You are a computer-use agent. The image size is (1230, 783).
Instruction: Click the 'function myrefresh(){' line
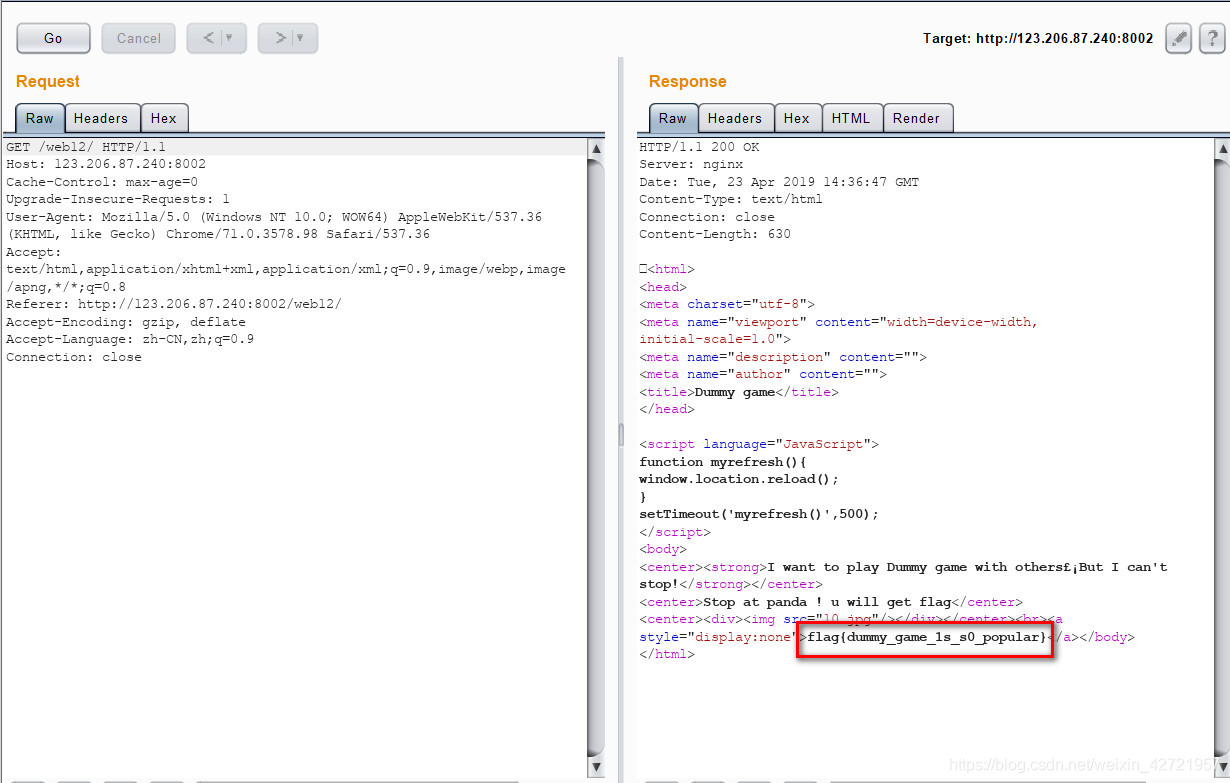723,462
